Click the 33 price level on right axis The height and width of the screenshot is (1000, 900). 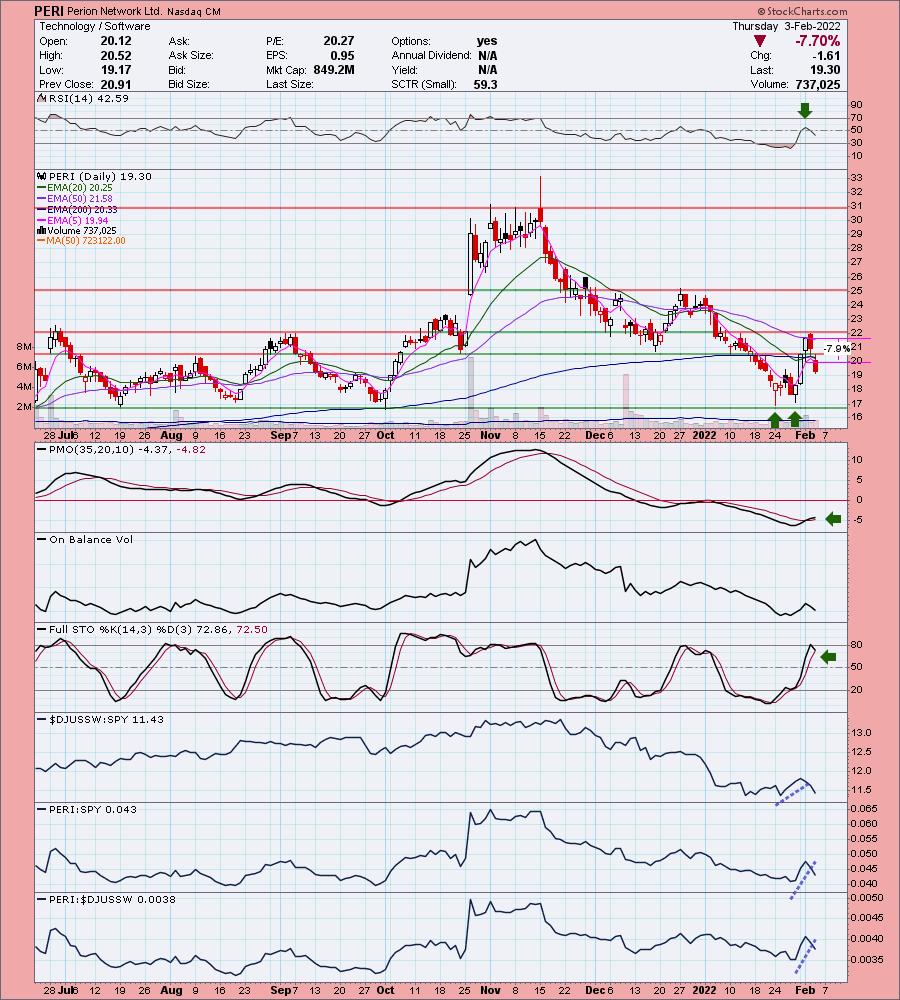click(x=856, y=177)
